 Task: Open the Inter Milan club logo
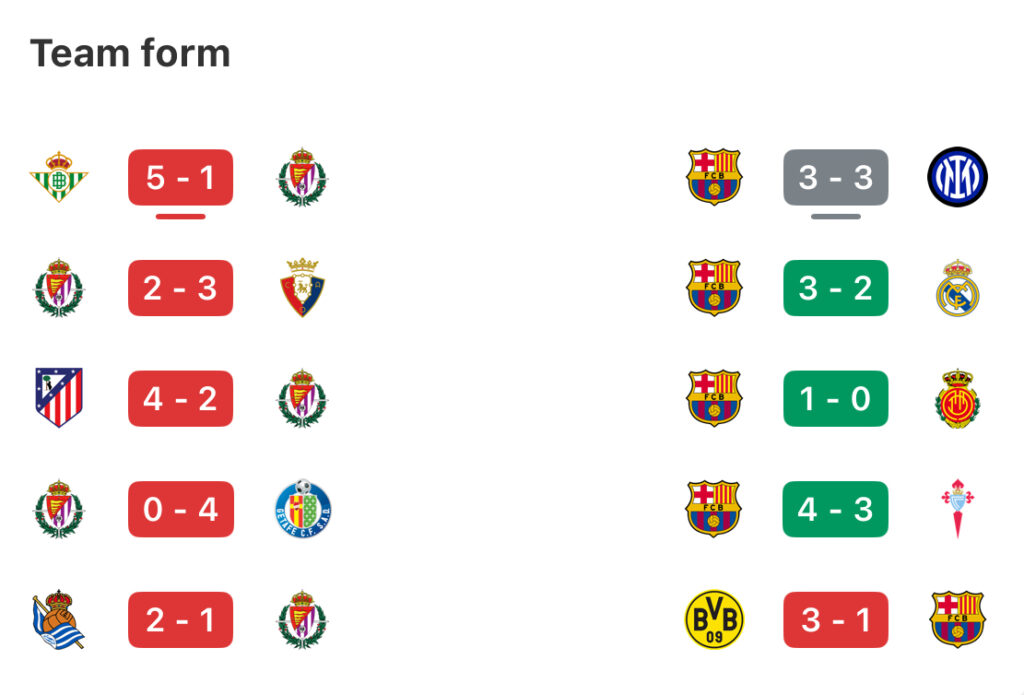957,177
